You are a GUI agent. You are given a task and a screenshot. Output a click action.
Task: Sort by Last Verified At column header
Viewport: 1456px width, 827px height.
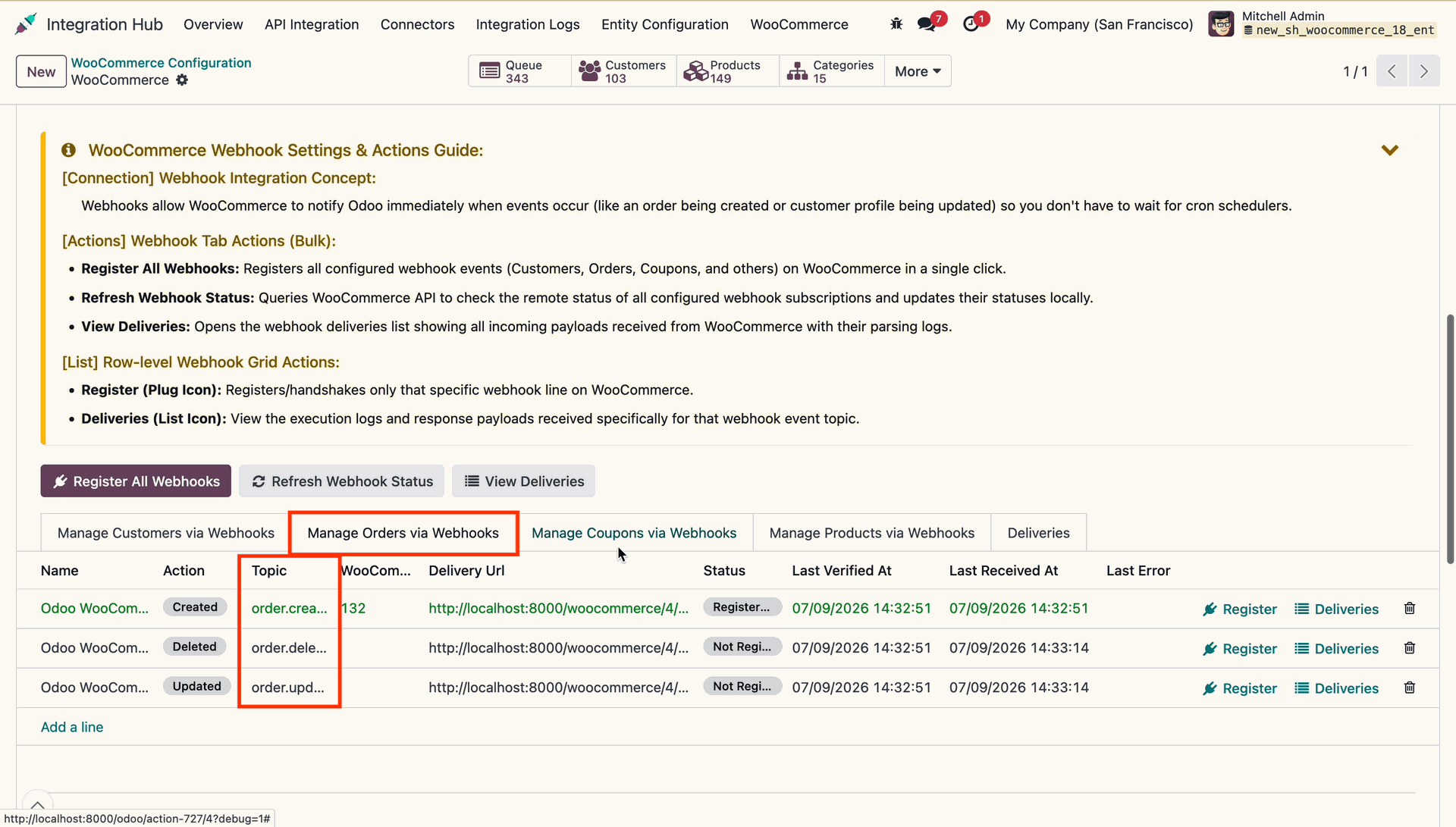point(842,571)
